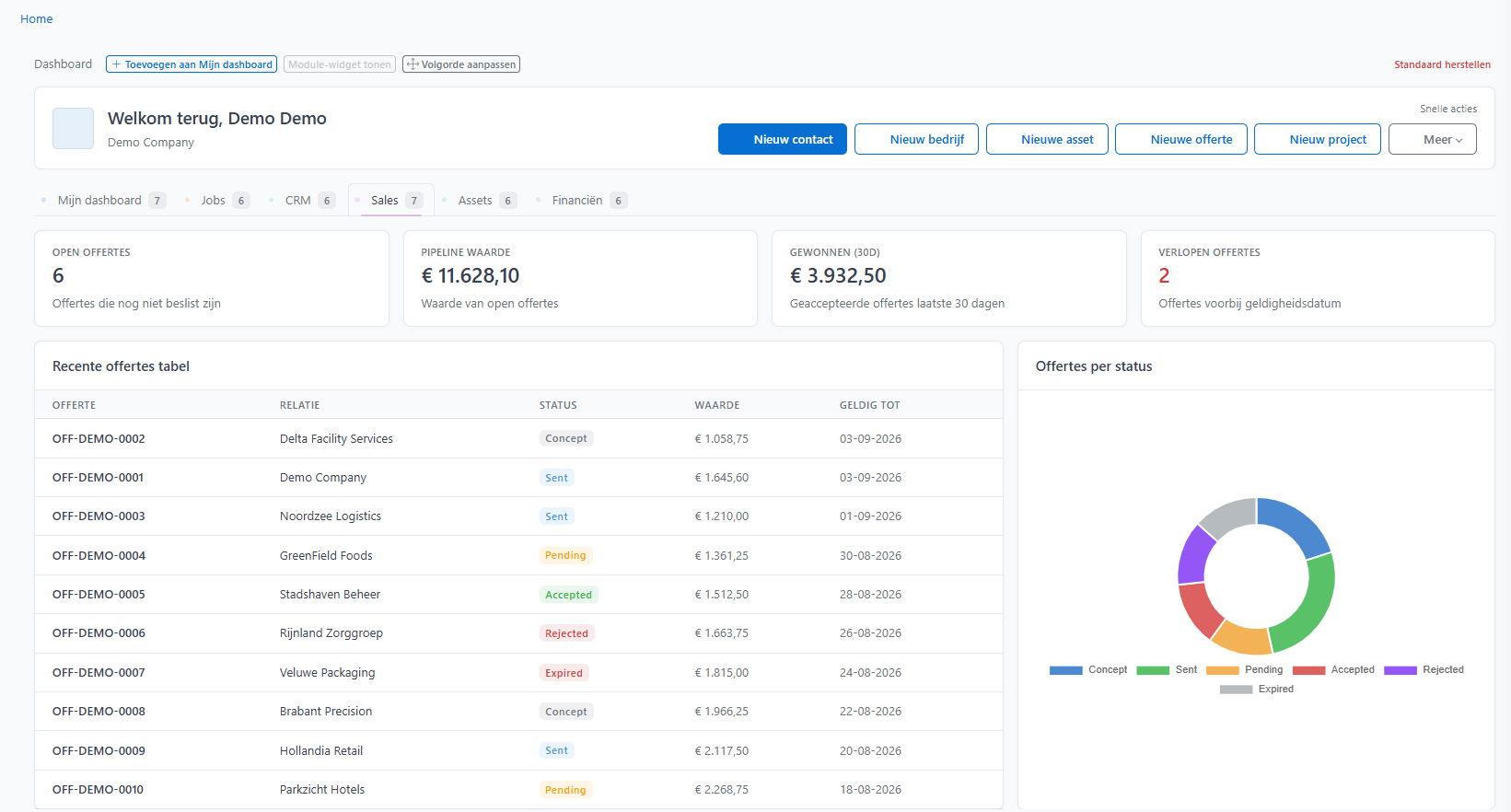Click the Nieuwe offerte button

point(1181,139)
